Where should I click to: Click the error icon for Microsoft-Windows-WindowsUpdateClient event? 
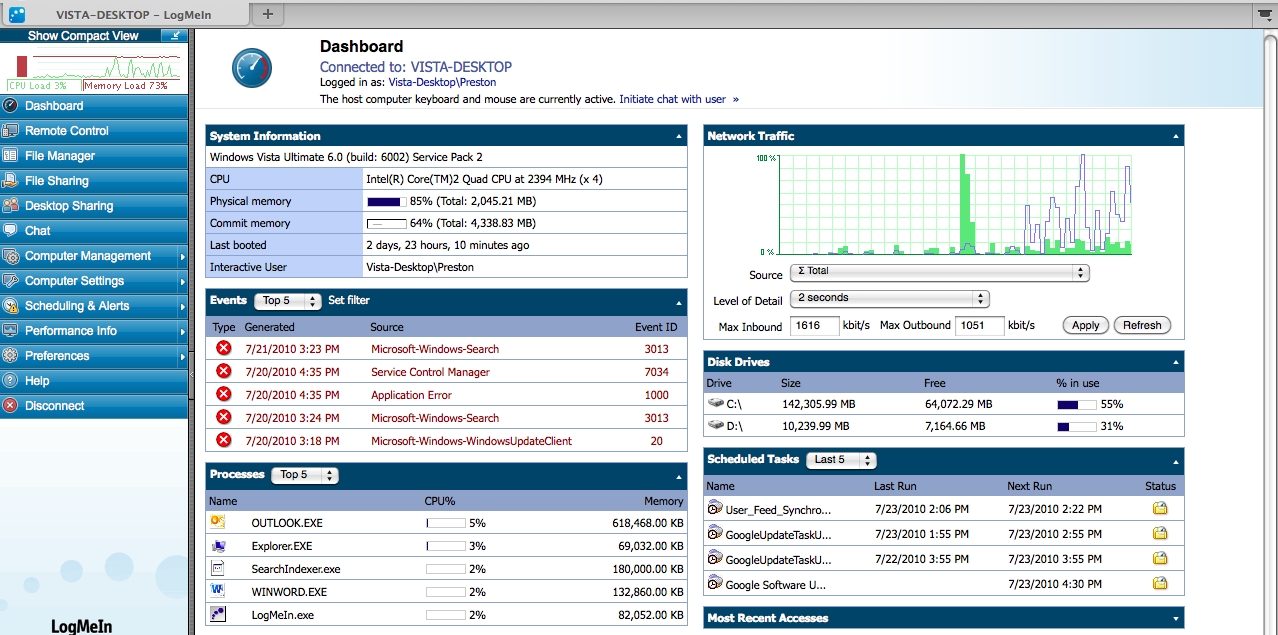(x=223, y=441)
